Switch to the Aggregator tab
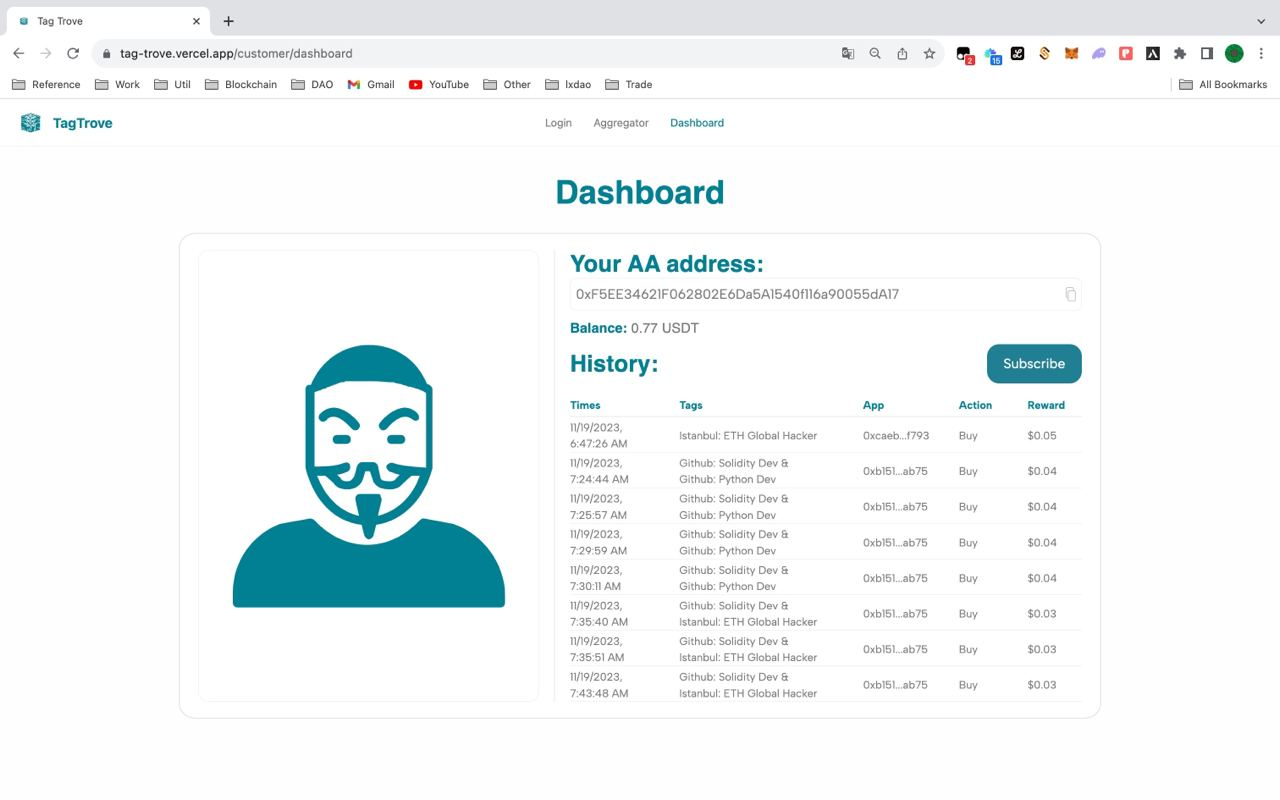Image resolution: width=1280 pixels, height=800 pixels. click(x=620, y=122)
